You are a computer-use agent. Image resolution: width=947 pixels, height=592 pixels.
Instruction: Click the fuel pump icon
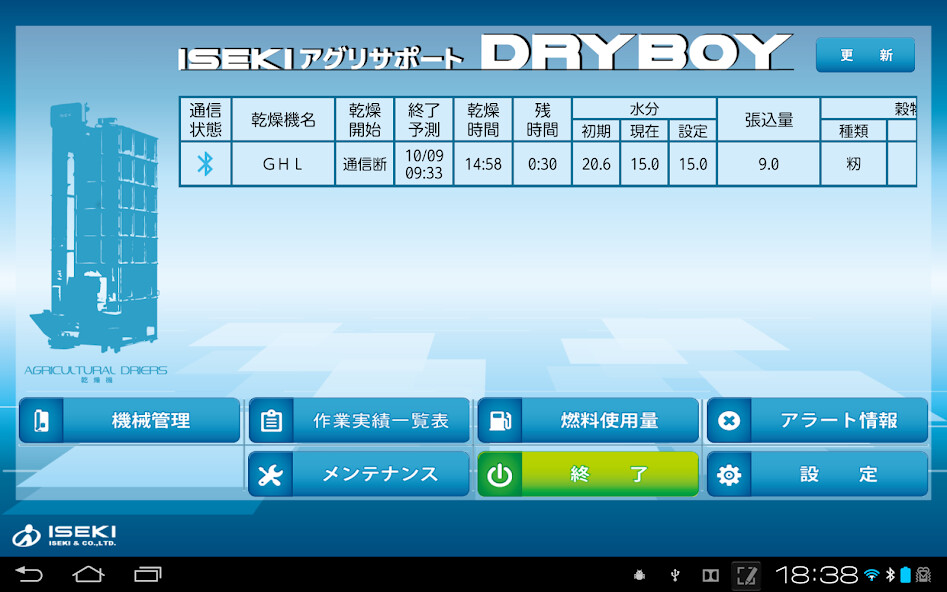[500, 420]
